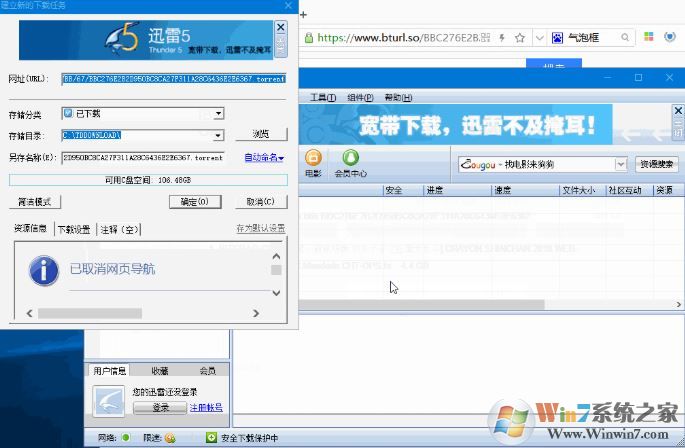Click the 存为默认设置 save-as-default link
Screen dimensions: 685x448
point(261,228)
